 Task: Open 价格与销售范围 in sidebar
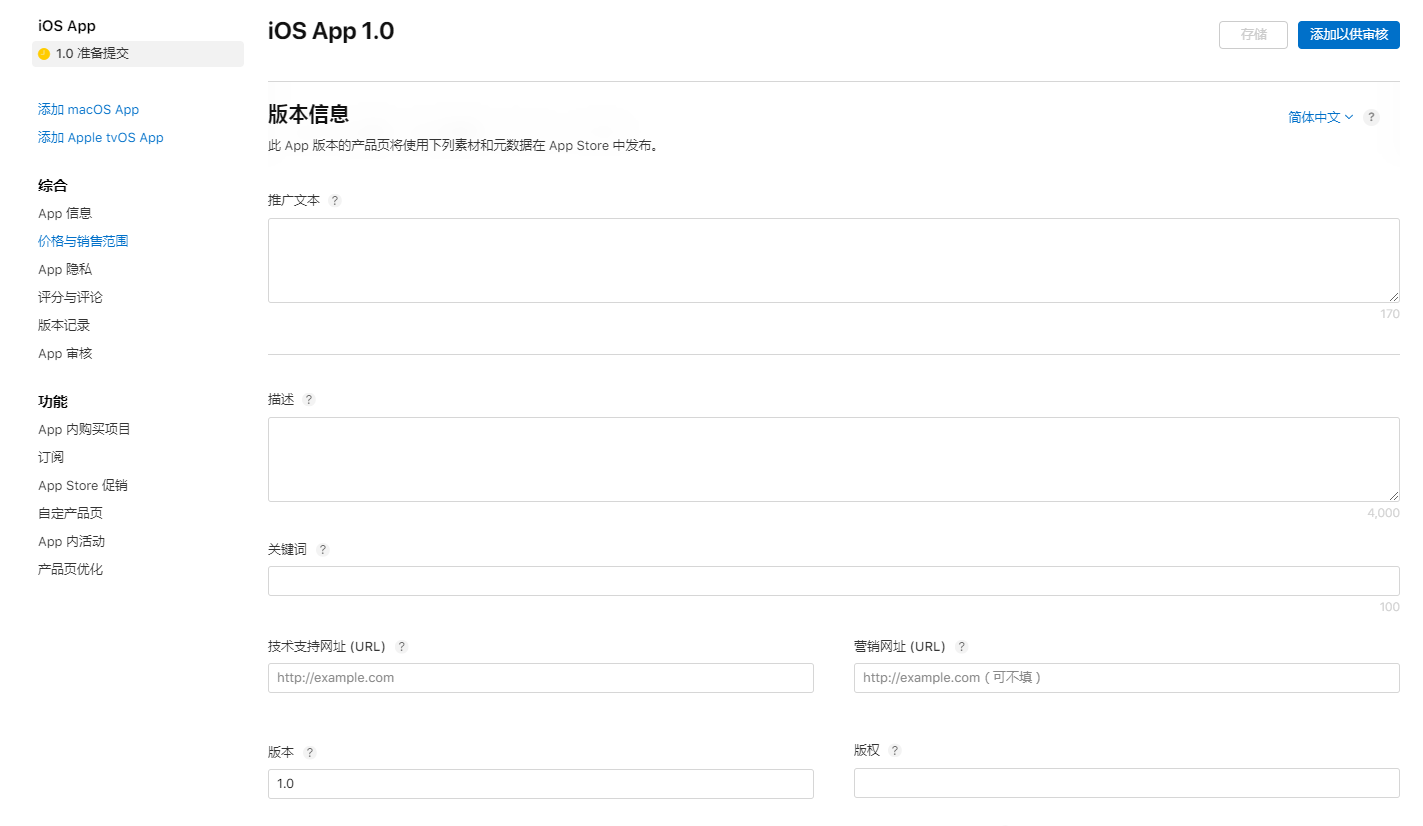pos(83,241)
